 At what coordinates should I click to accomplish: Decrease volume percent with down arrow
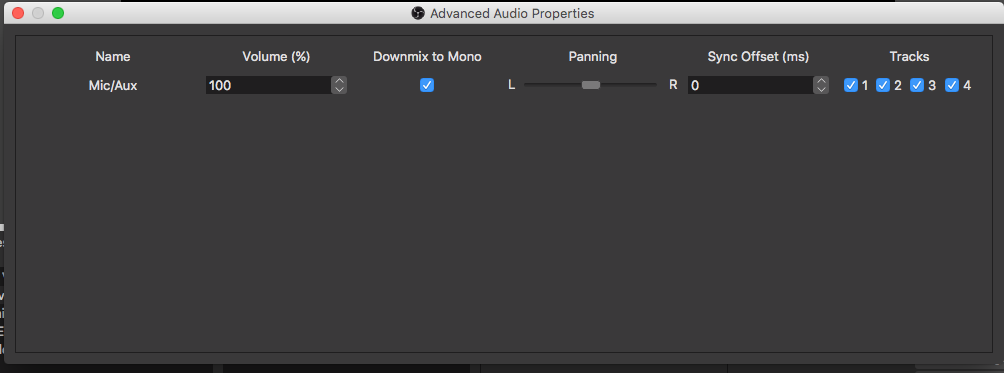tap(339, 90)
